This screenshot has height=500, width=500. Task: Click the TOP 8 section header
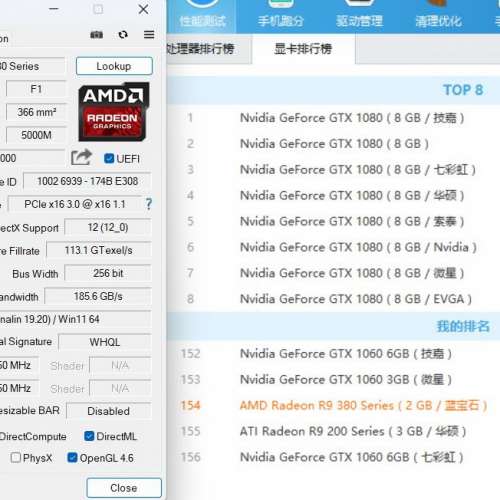coord(333,90)
